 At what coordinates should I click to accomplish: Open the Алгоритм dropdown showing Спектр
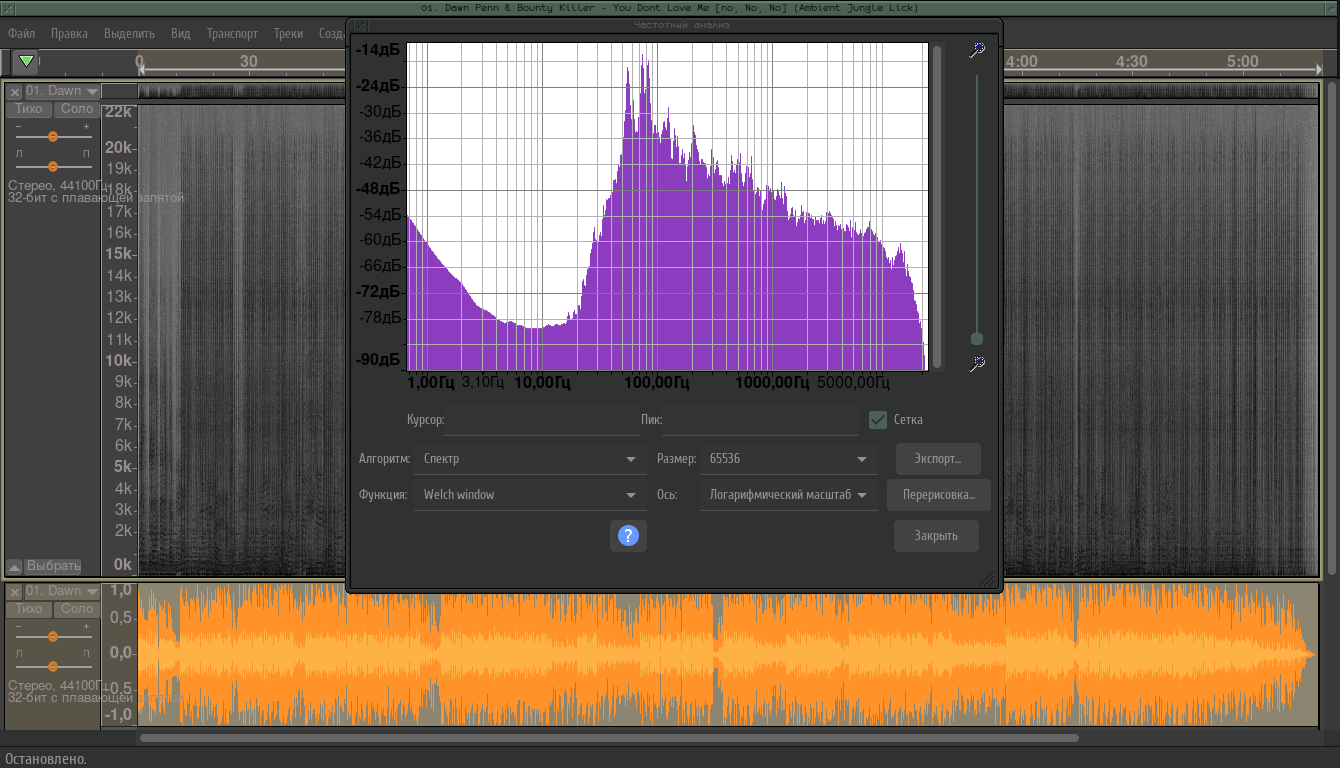[530, 459]
